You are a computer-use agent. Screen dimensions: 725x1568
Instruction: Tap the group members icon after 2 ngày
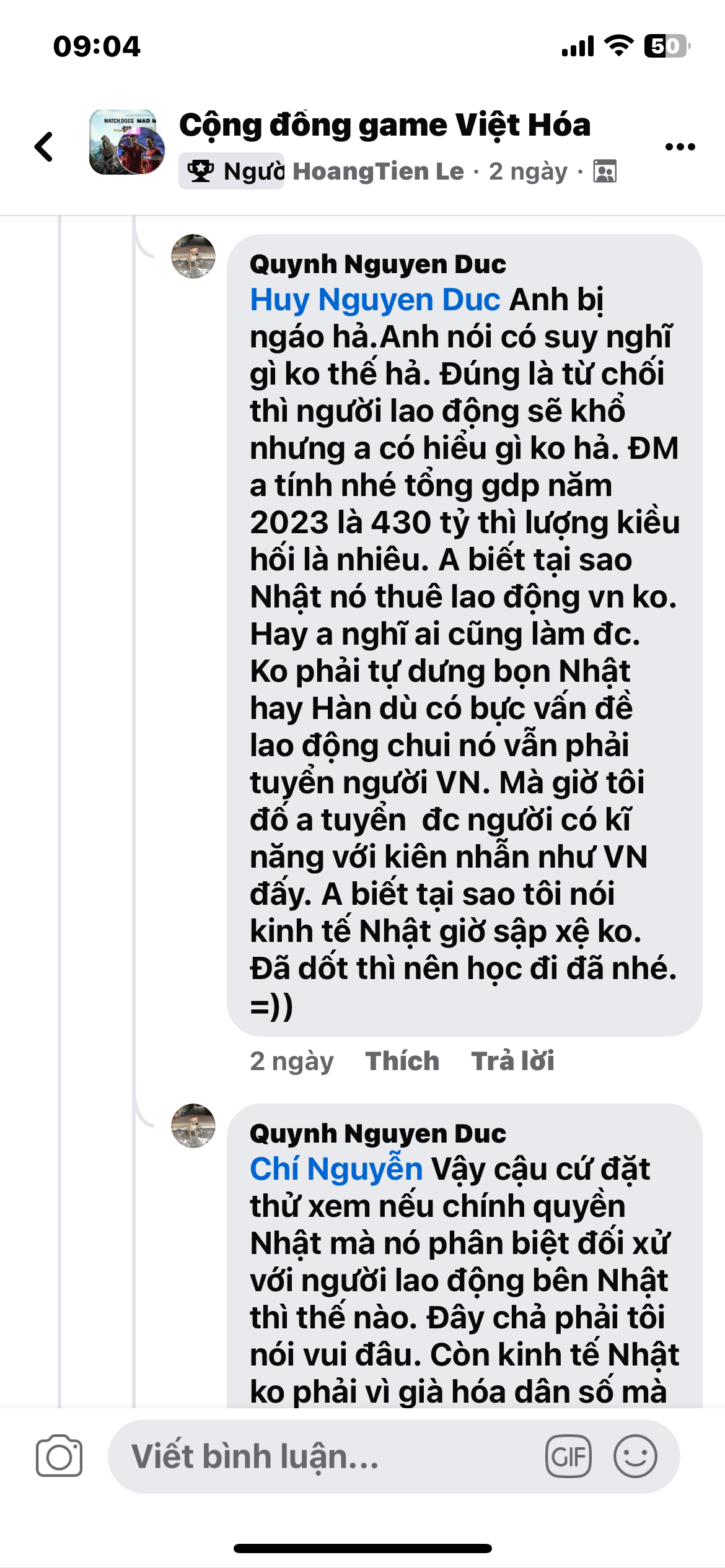605,172
